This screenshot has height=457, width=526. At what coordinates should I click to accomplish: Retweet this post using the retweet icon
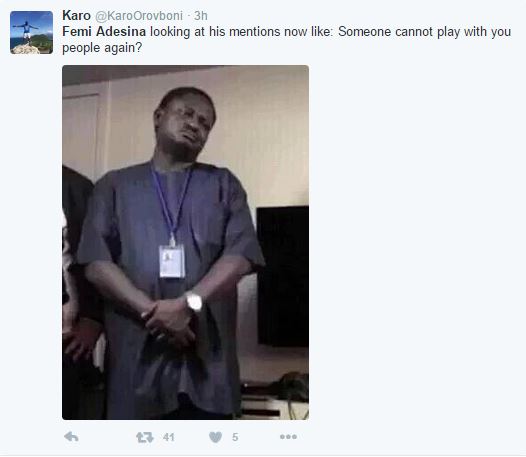point(145,437)
